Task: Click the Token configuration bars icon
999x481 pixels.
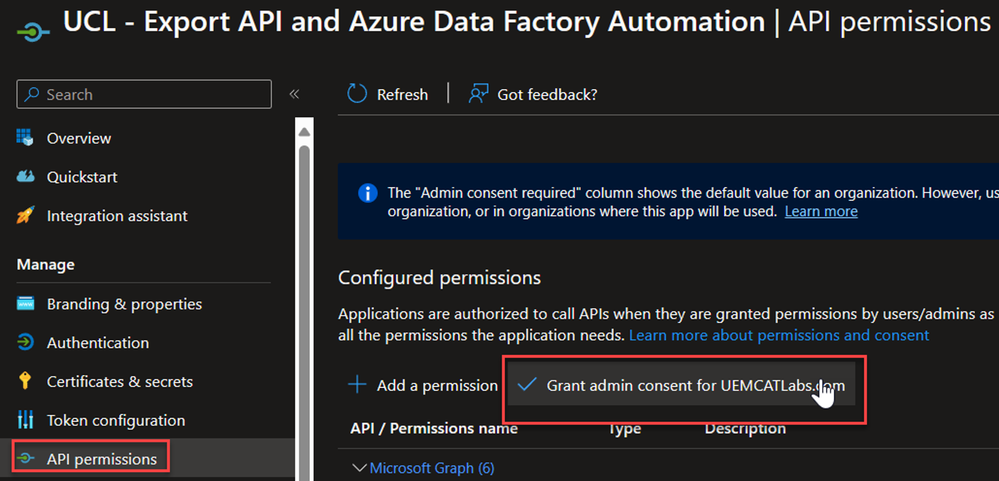Action: click(x=26, y=421)
